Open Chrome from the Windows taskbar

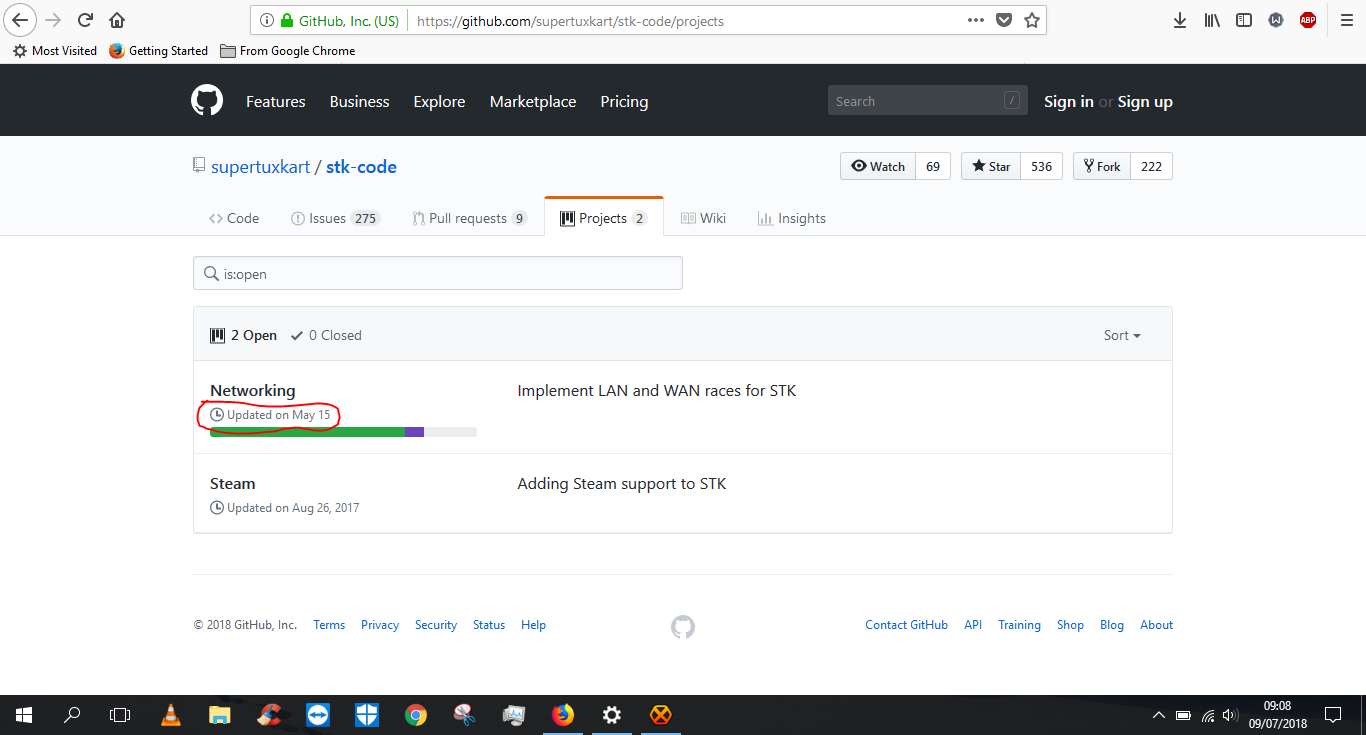point(416,715)
